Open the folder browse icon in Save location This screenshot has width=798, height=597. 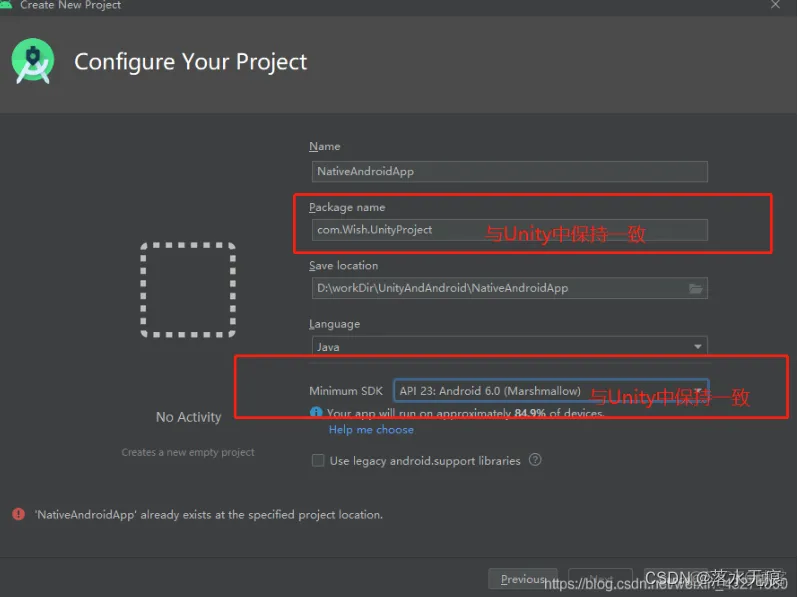click(696, 289)
